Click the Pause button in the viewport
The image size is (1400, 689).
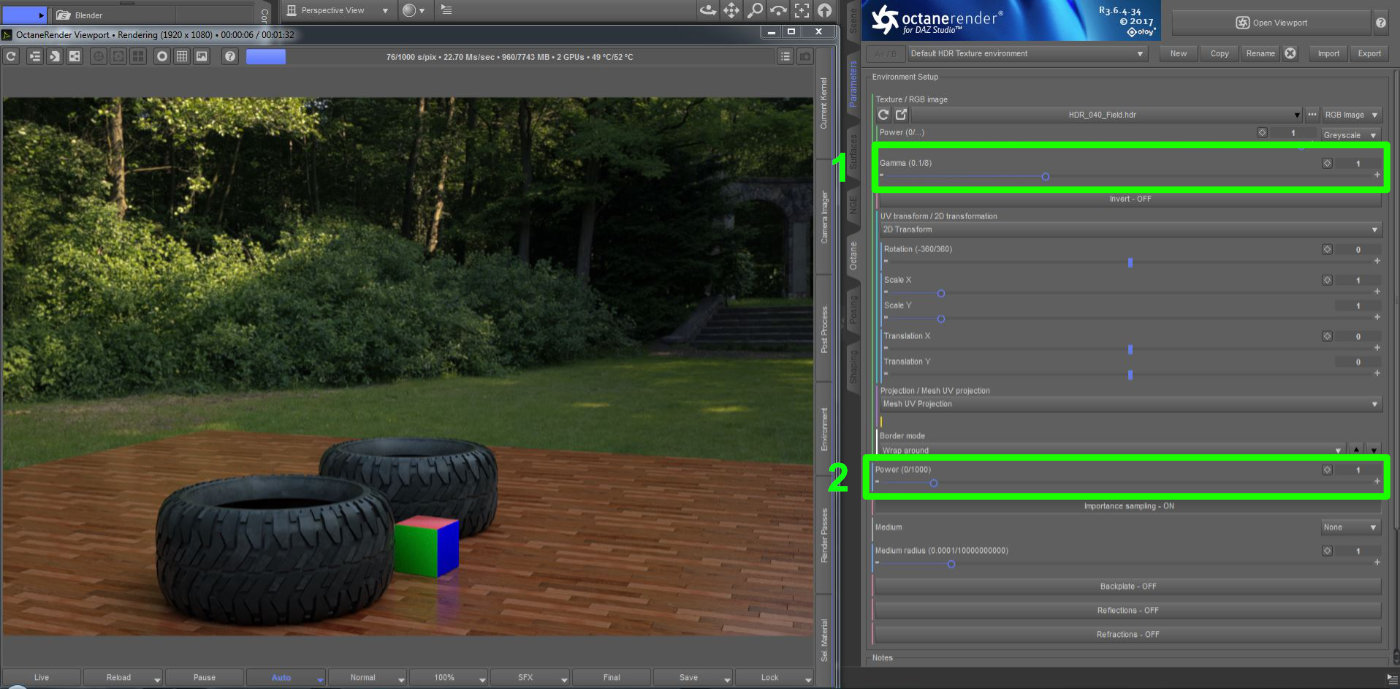(204, 677)
